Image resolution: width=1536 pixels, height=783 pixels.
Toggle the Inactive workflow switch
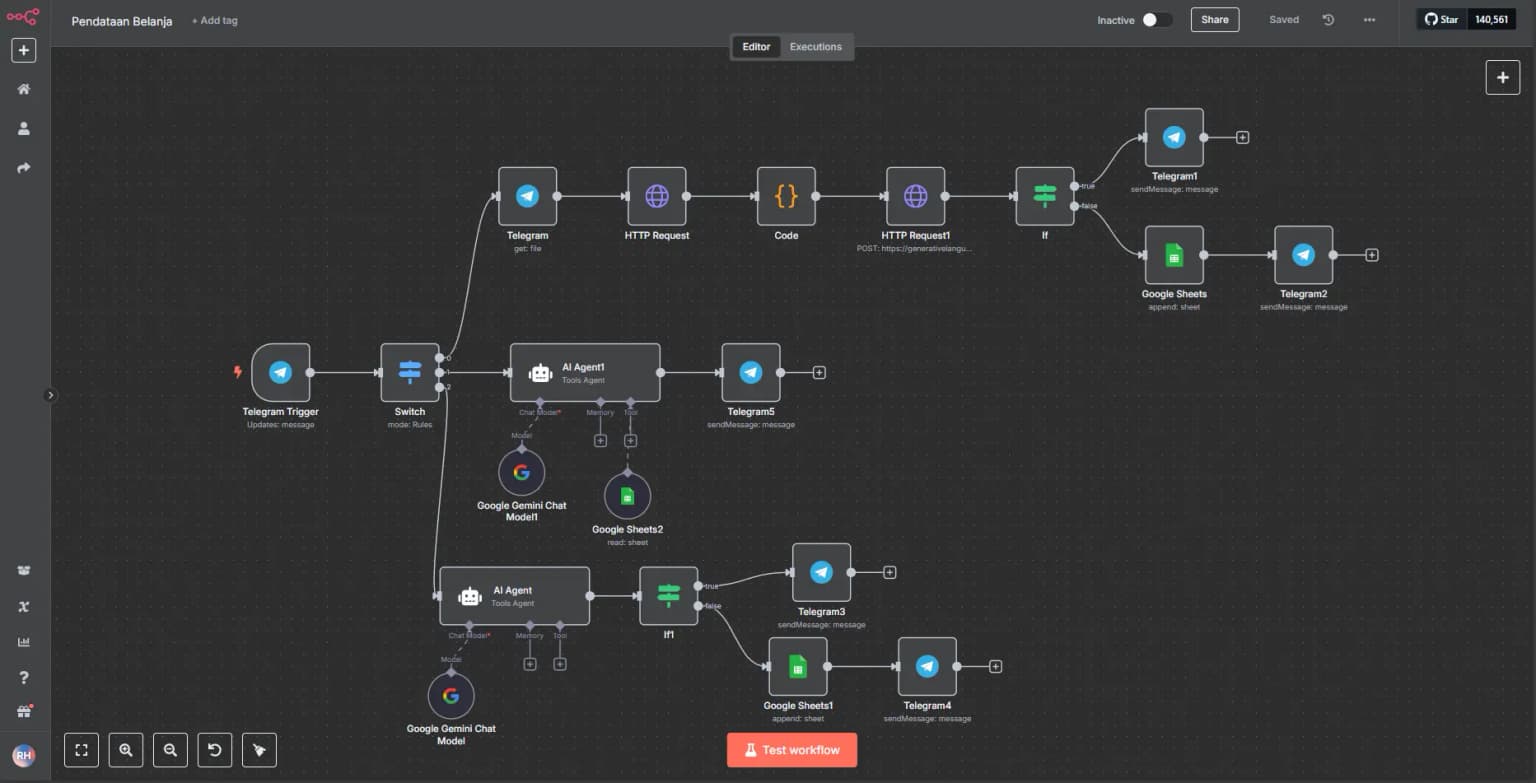click(1157, 20)
